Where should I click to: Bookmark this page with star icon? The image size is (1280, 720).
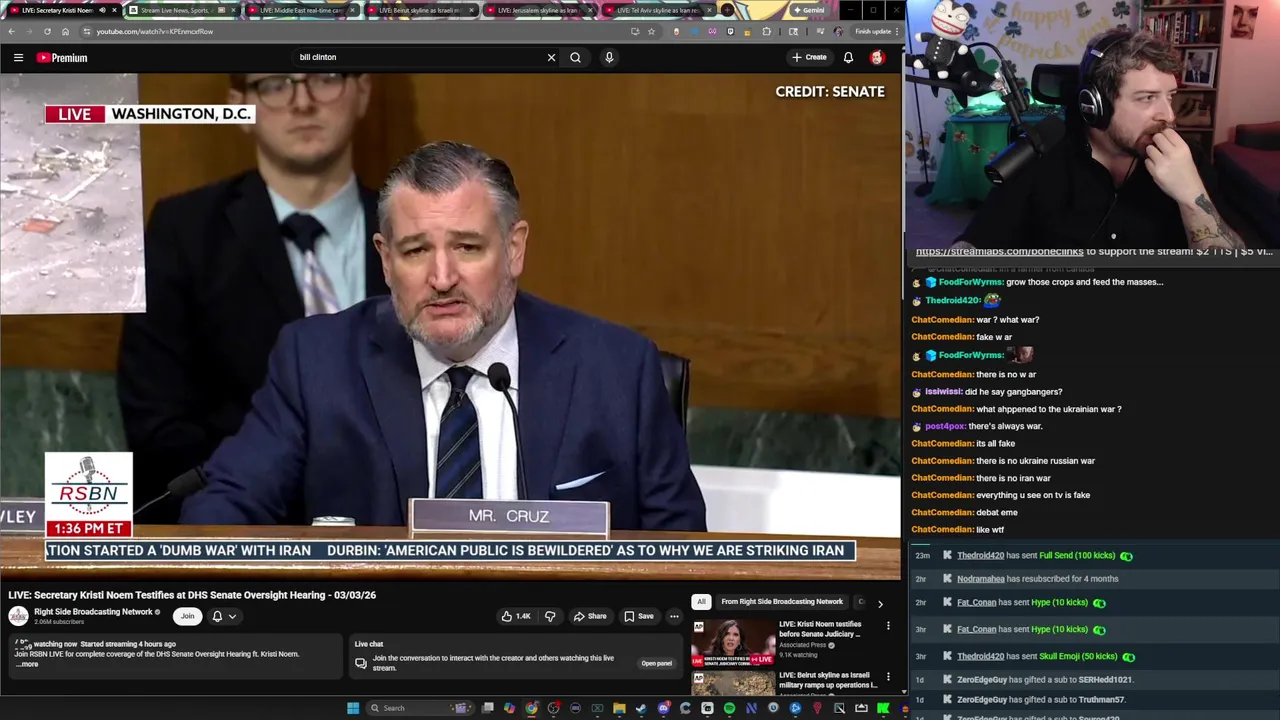[x=651, y=31]
